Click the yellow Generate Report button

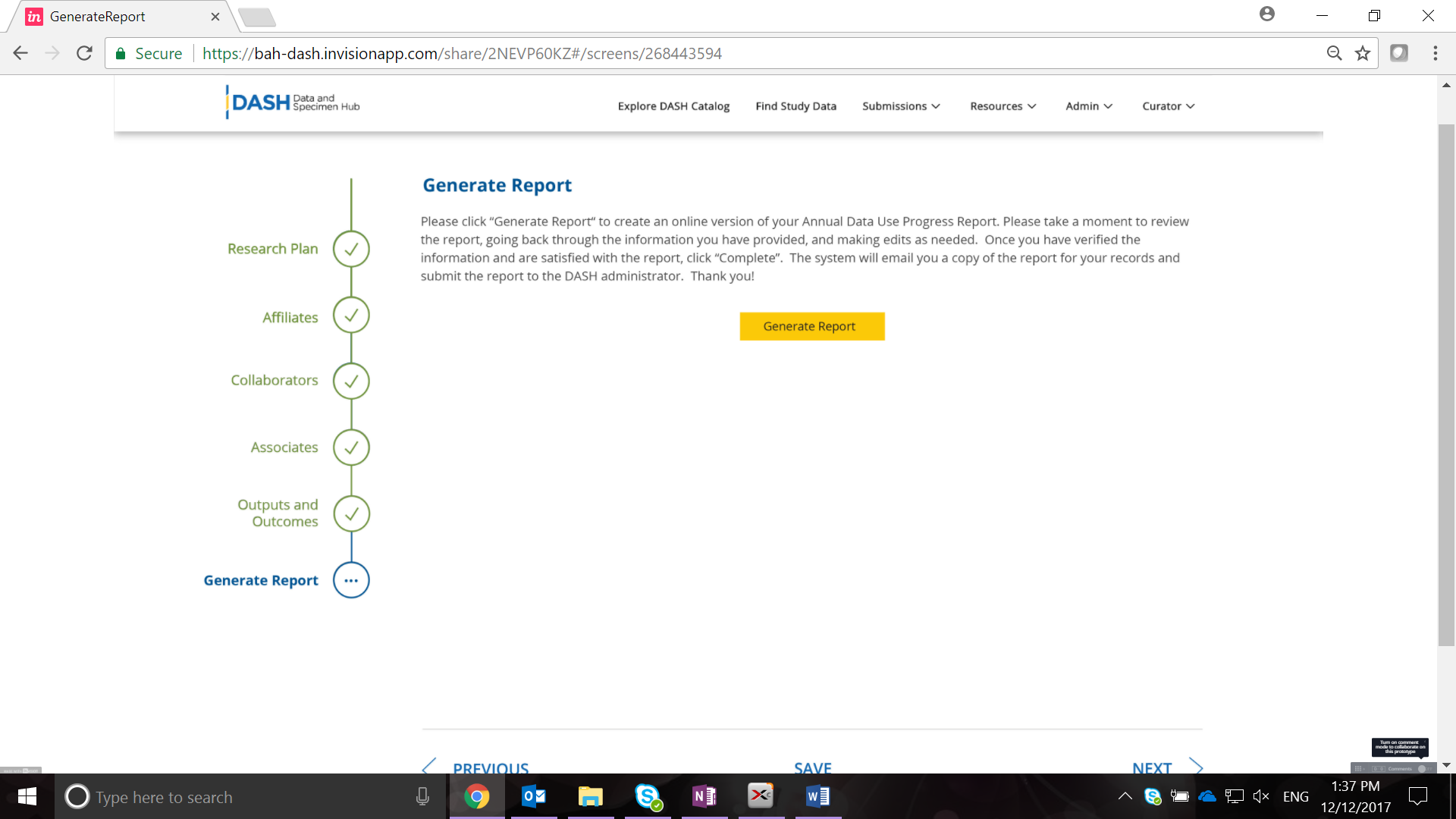click(x=811, y=326)
